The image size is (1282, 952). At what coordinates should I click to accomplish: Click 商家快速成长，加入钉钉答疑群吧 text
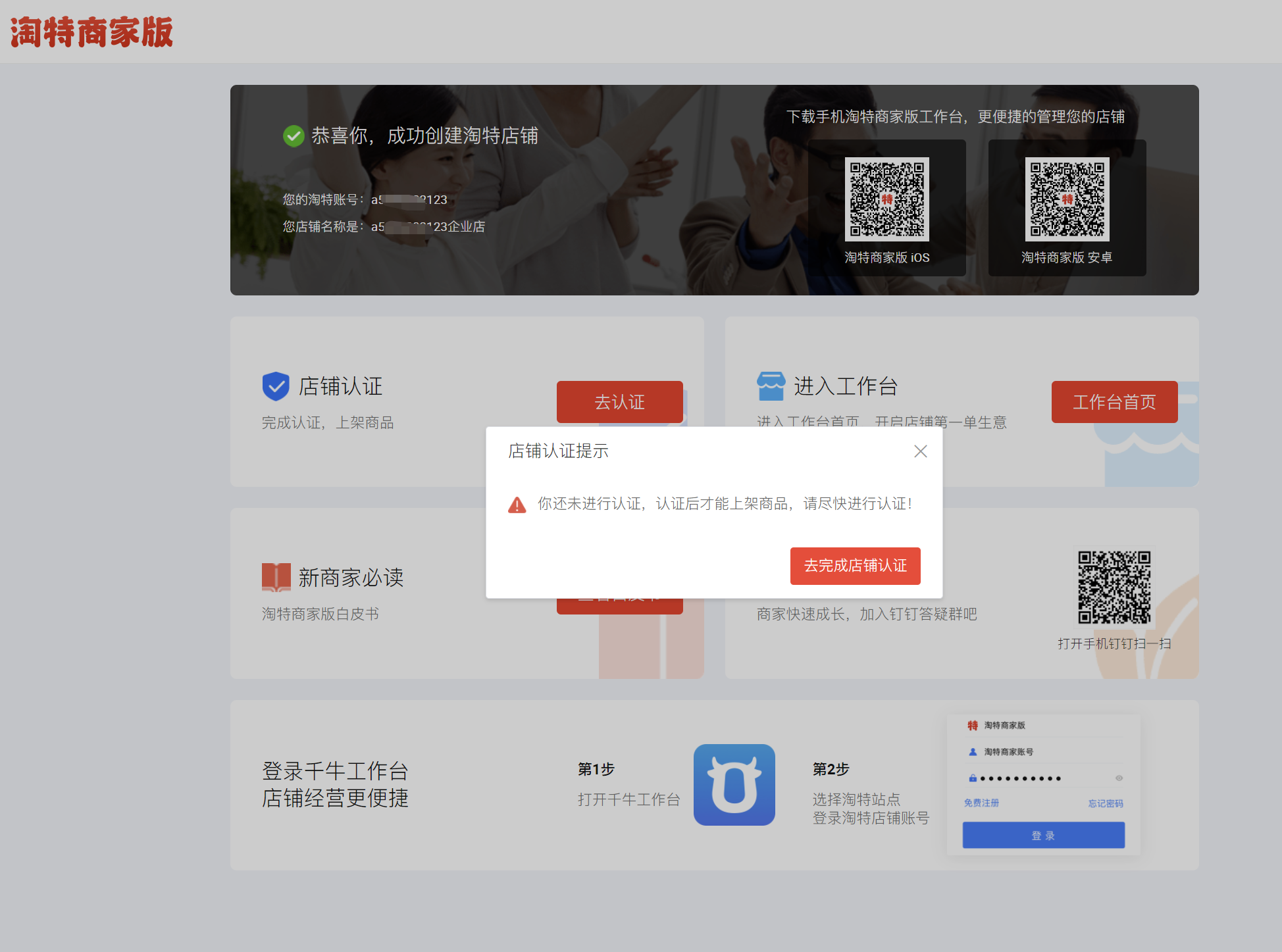tap(867, 614)
